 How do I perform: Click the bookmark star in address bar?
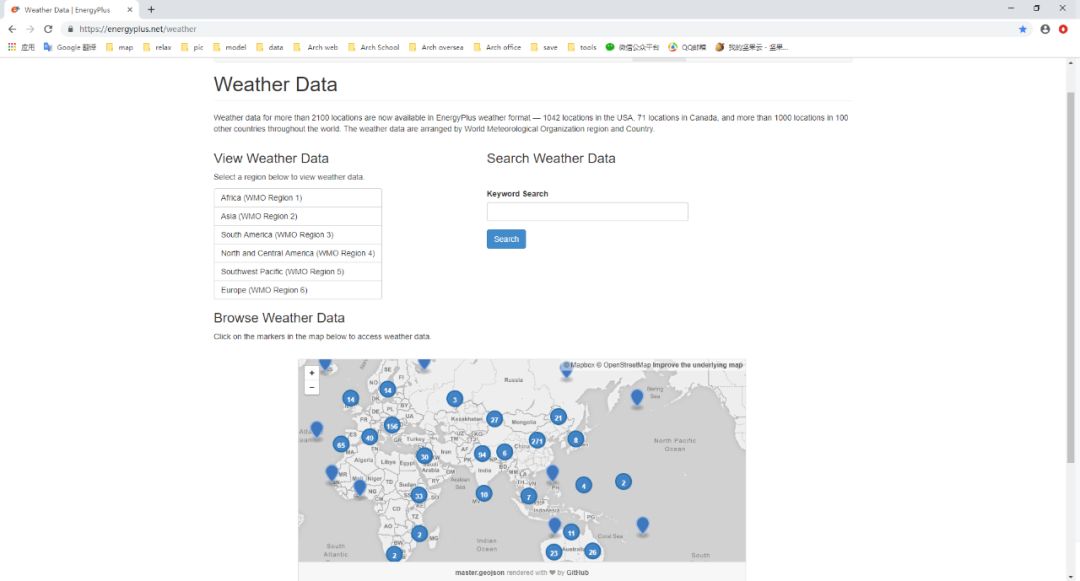pyautogui.click(x=1023, y=29)
